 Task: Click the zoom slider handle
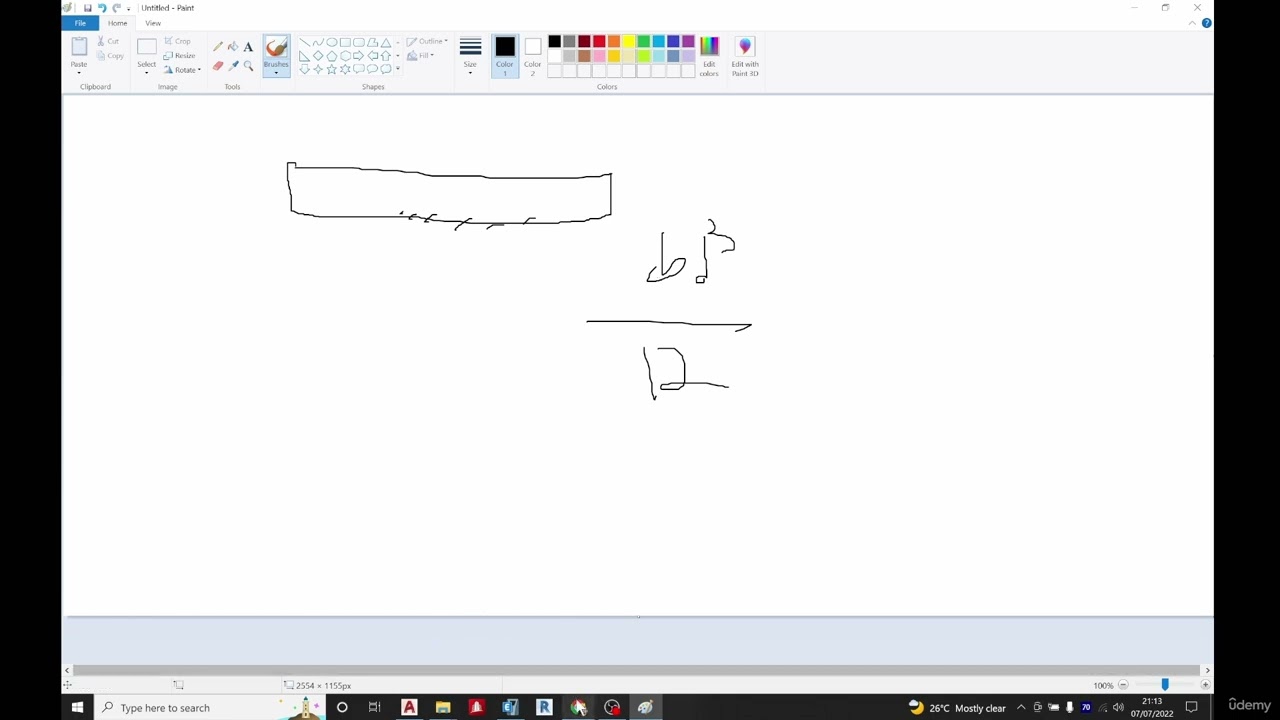(x=1164, y=685)
